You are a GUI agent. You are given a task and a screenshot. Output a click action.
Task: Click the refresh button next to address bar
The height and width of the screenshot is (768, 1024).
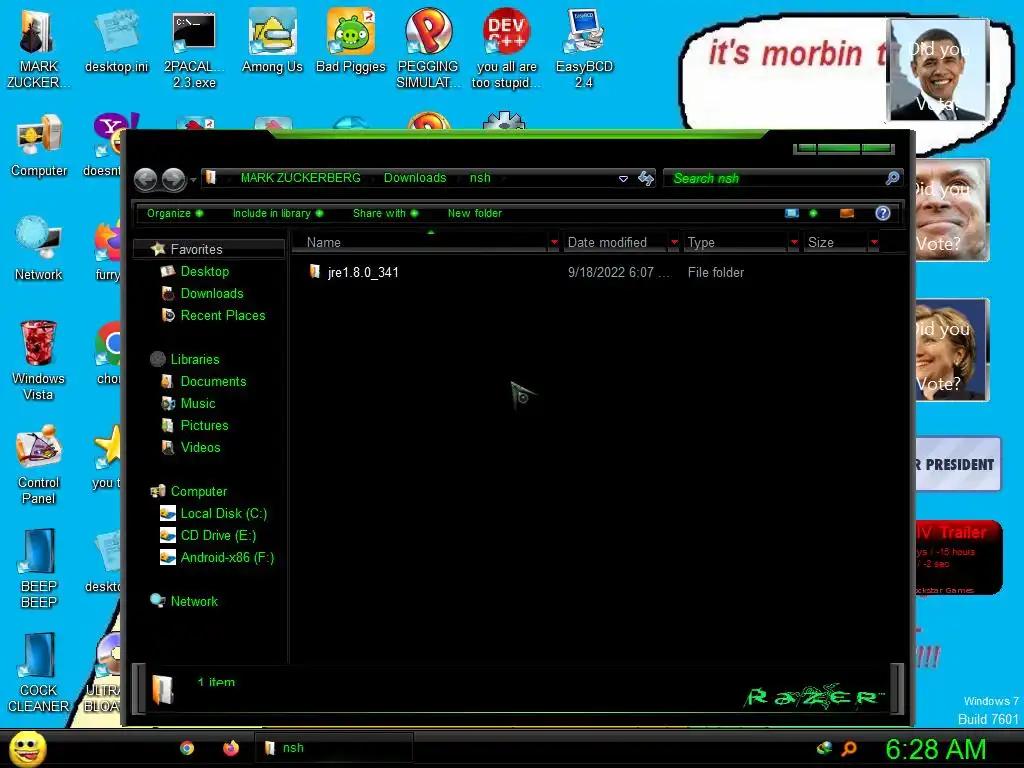(x=646, y=178)
